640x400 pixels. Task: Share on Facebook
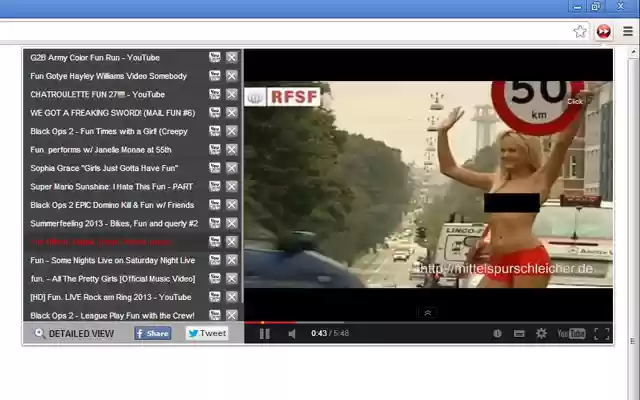tap(153, 333)
